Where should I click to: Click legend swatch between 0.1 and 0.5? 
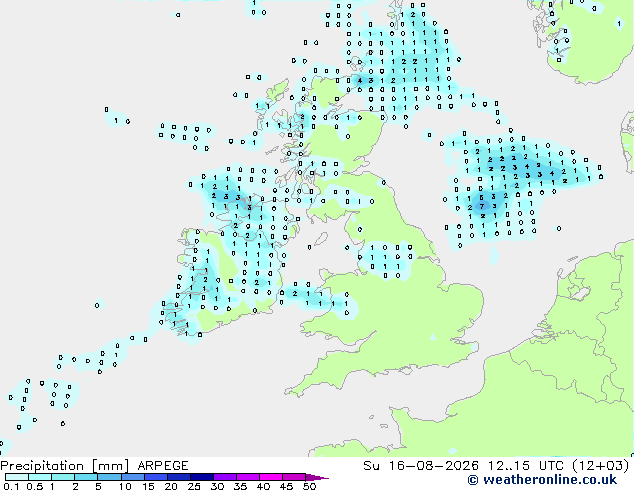pyautogui.click(x=17, y=477)
